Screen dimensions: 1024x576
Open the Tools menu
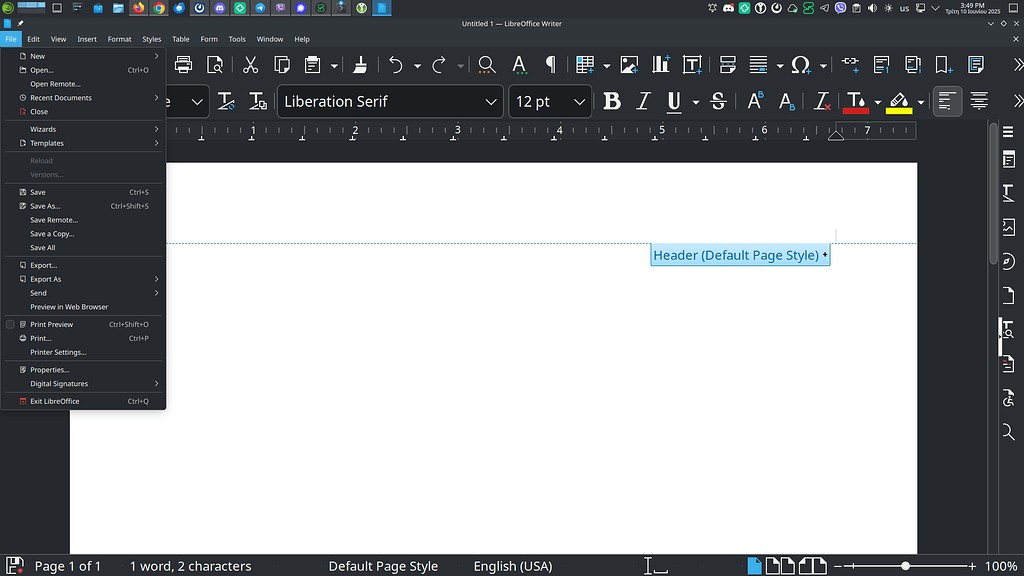[x=237, y=39]
